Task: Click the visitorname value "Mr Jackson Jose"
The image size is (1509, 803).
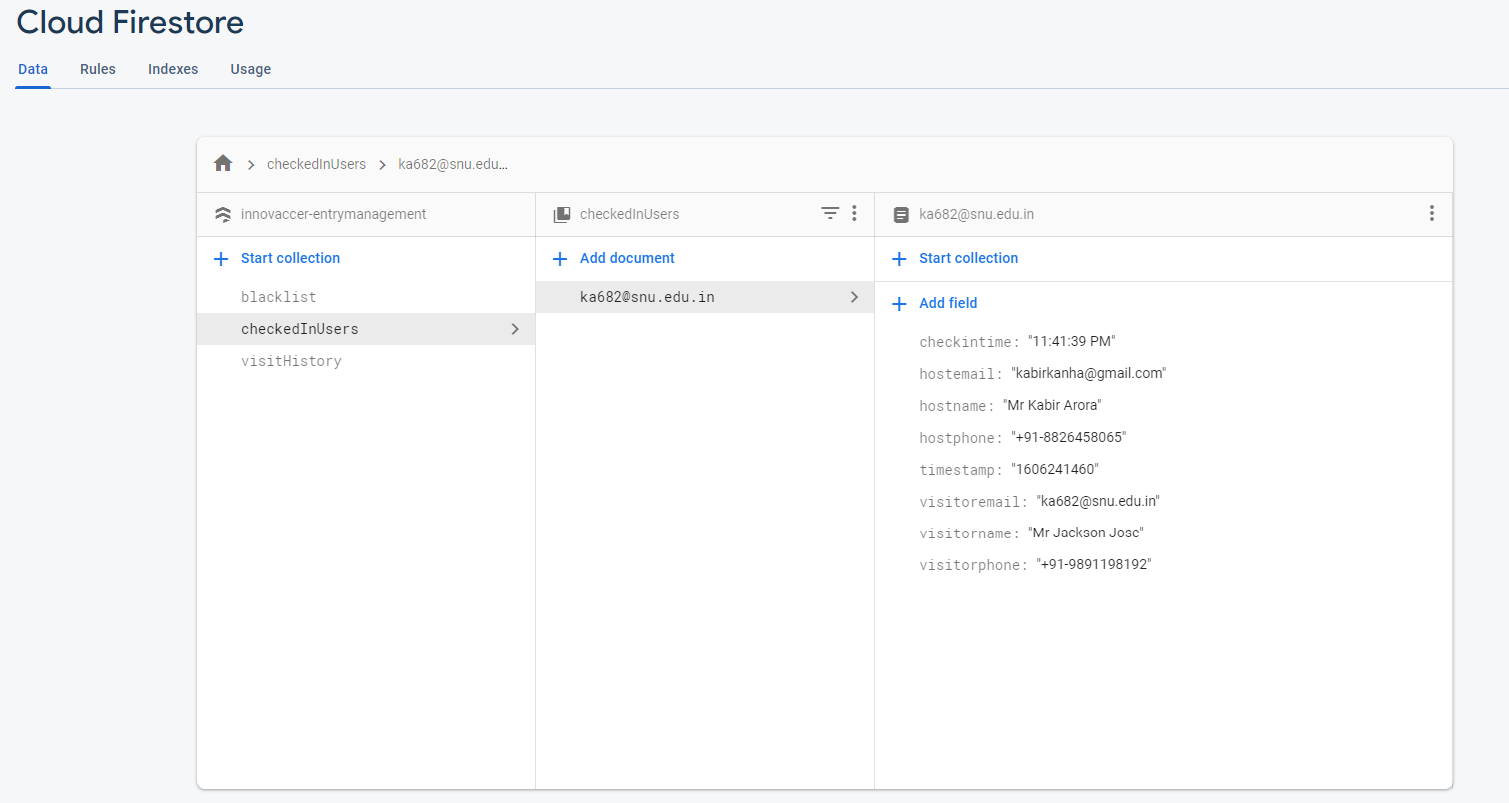Action: 1085,533
